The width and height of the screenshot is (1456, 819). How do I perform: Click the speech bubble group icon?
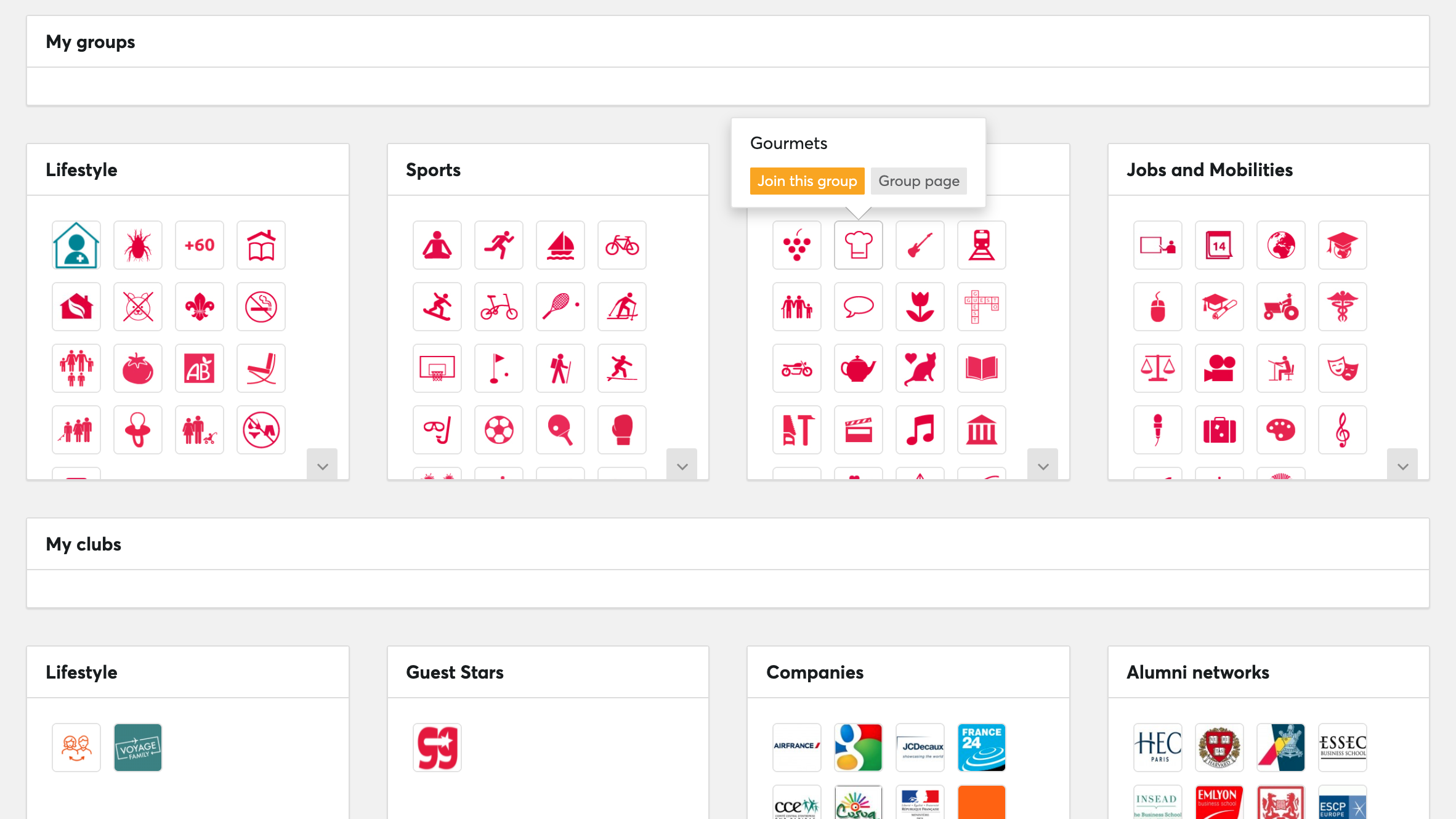[859, 307]
